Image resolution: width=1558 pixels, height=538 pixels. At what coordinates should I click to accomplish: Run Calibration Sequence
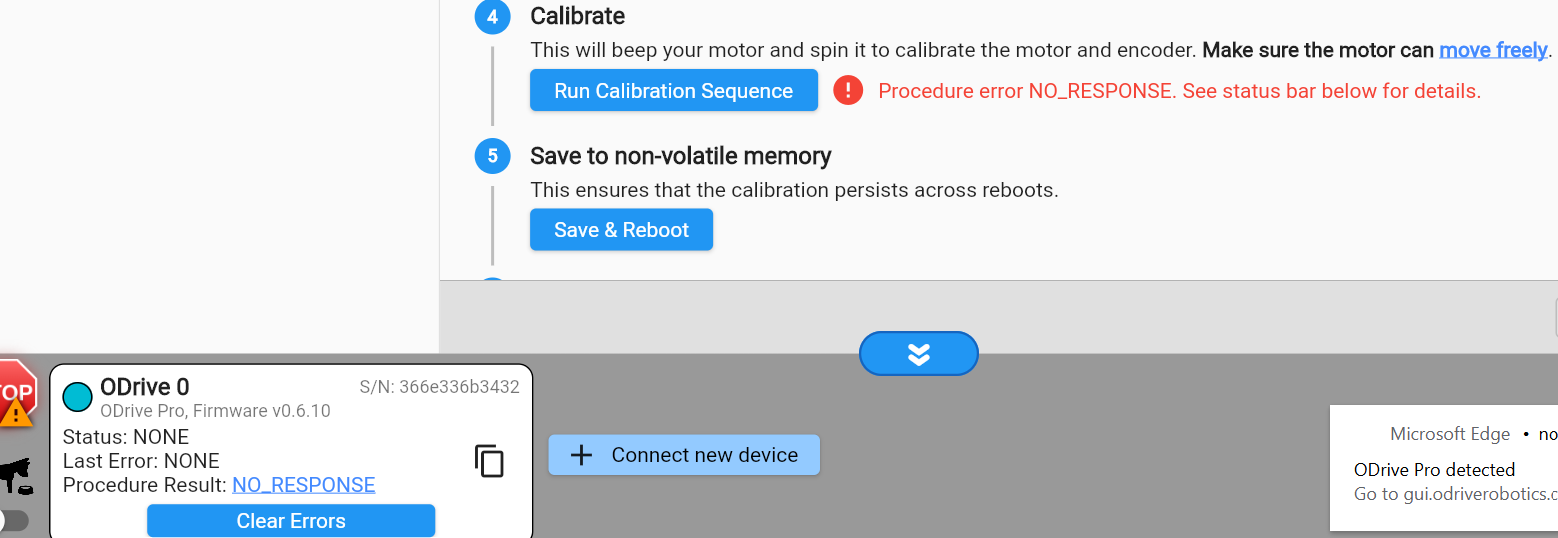coord(674,90)
